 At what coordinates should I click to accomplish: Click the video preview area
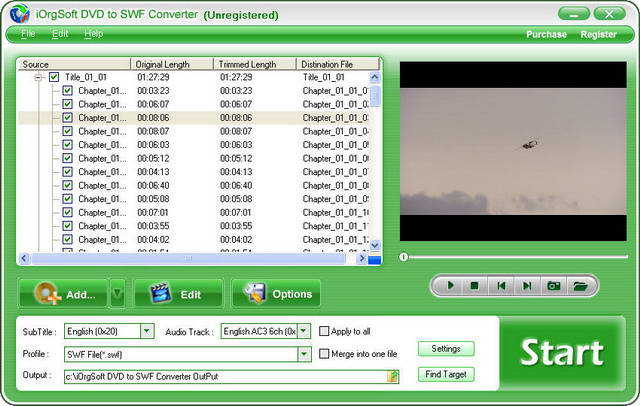click(x=513, y=151)
